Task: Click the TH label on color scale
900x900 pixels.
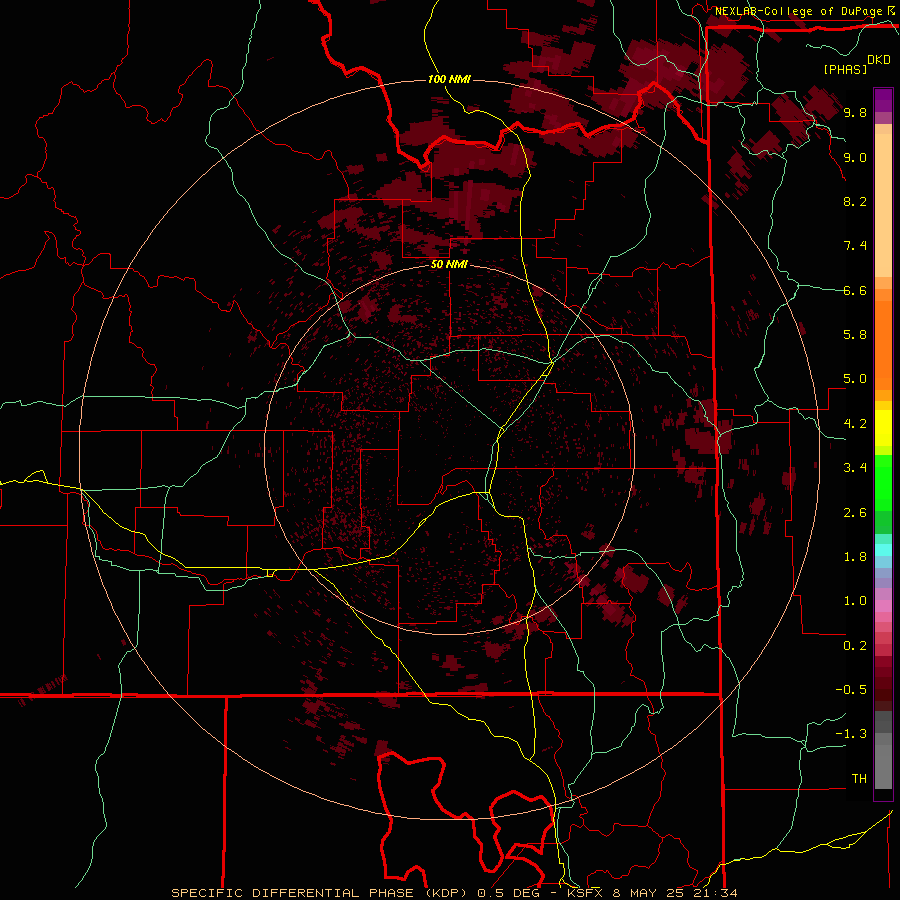Action: (859, 779)
